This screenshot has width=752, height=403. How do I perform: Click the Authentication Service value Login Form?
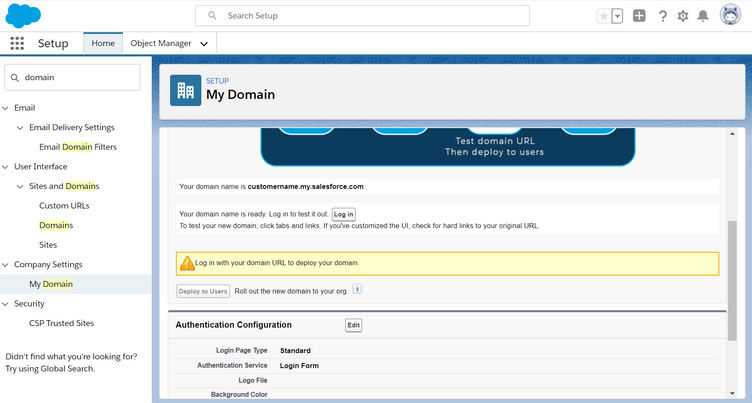click(x=299, y=366)
